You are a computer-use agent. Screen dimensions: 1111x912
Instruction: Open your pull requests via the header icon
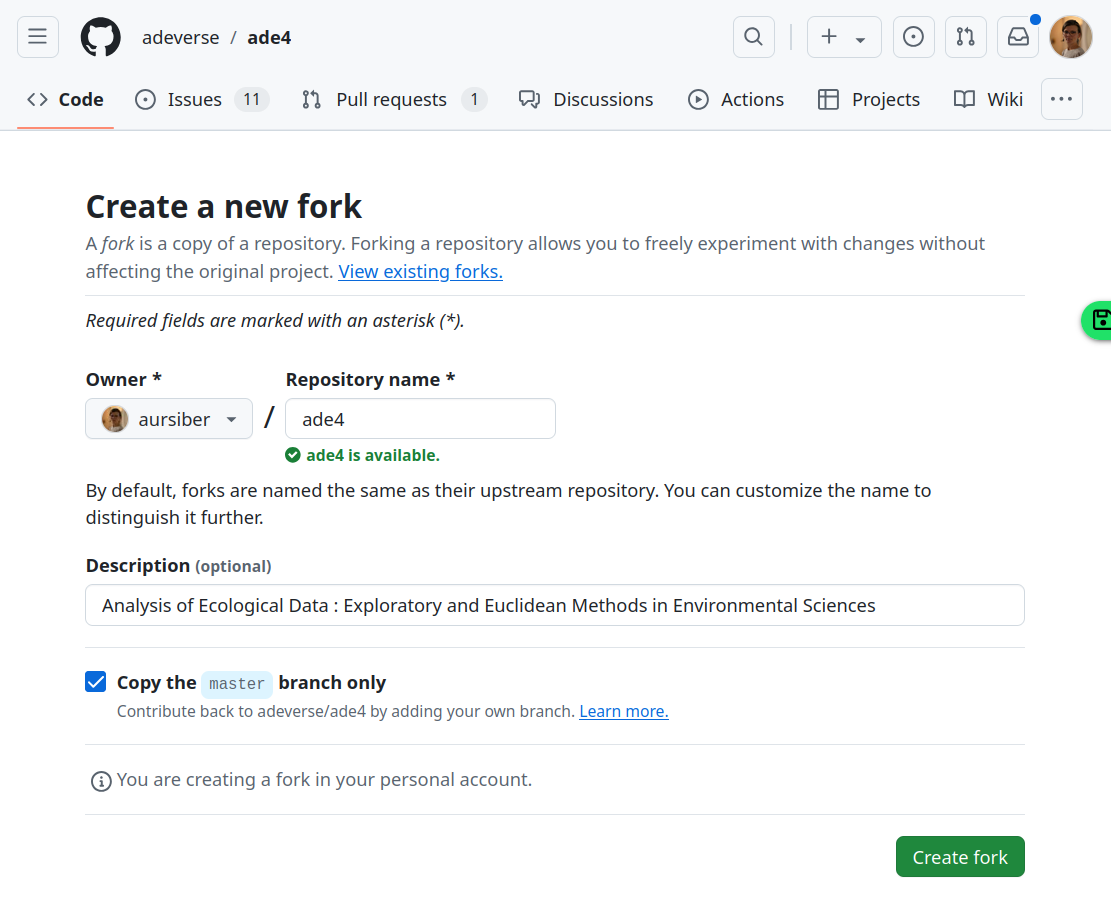[966, 37]
